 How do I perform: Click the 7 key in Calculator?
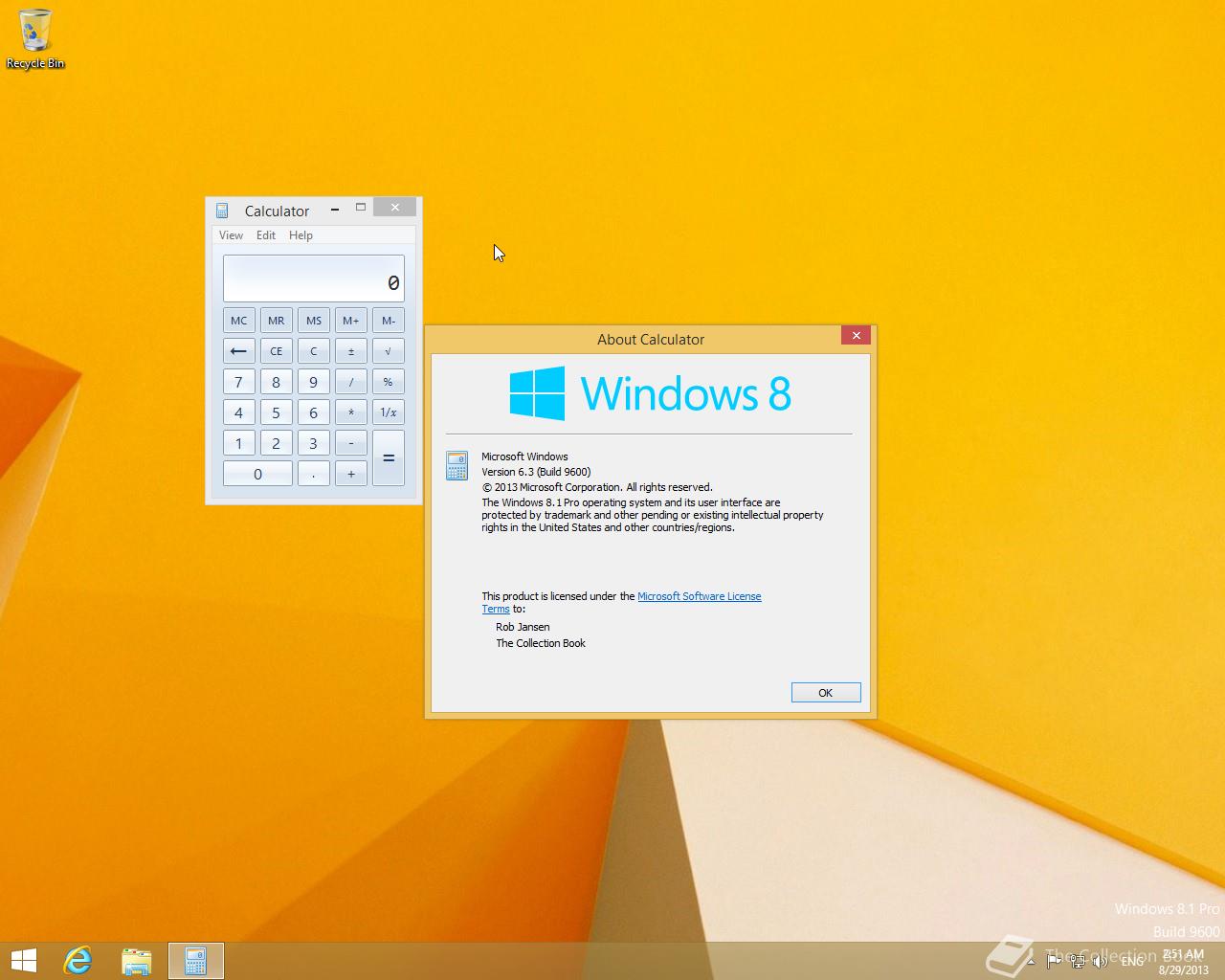239,382
